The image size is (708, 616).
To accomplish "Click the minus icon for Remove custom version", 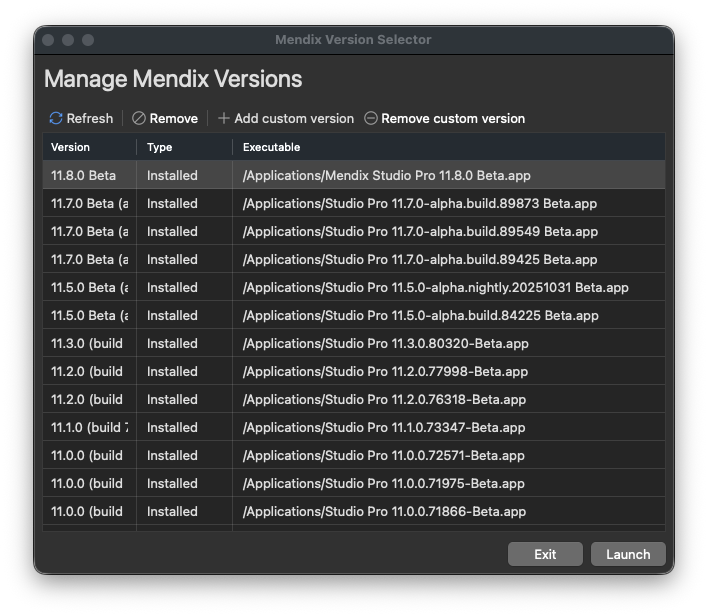I will [x=371, y=118].
